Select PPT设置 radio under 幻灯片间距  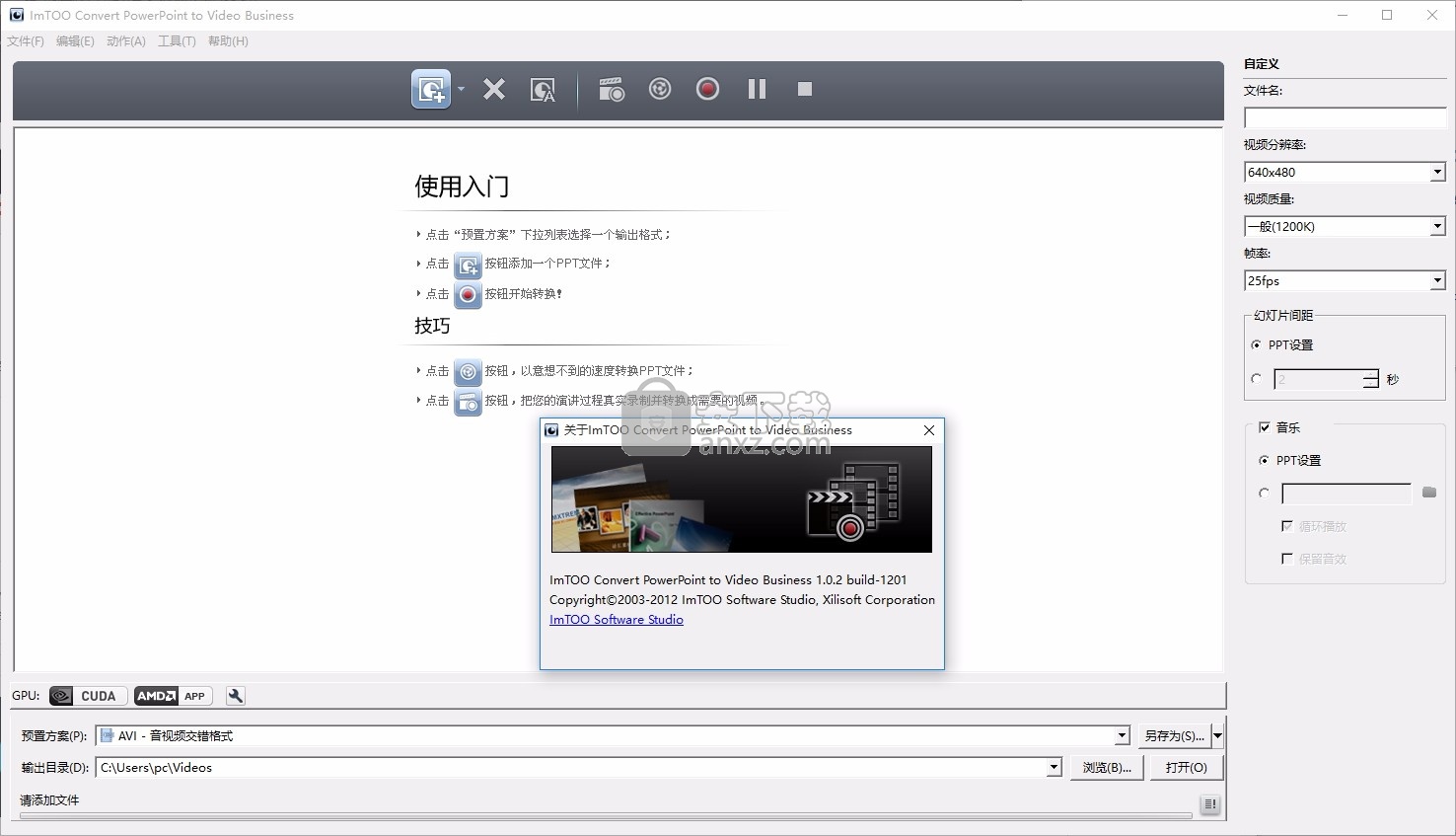[1256, 345]
